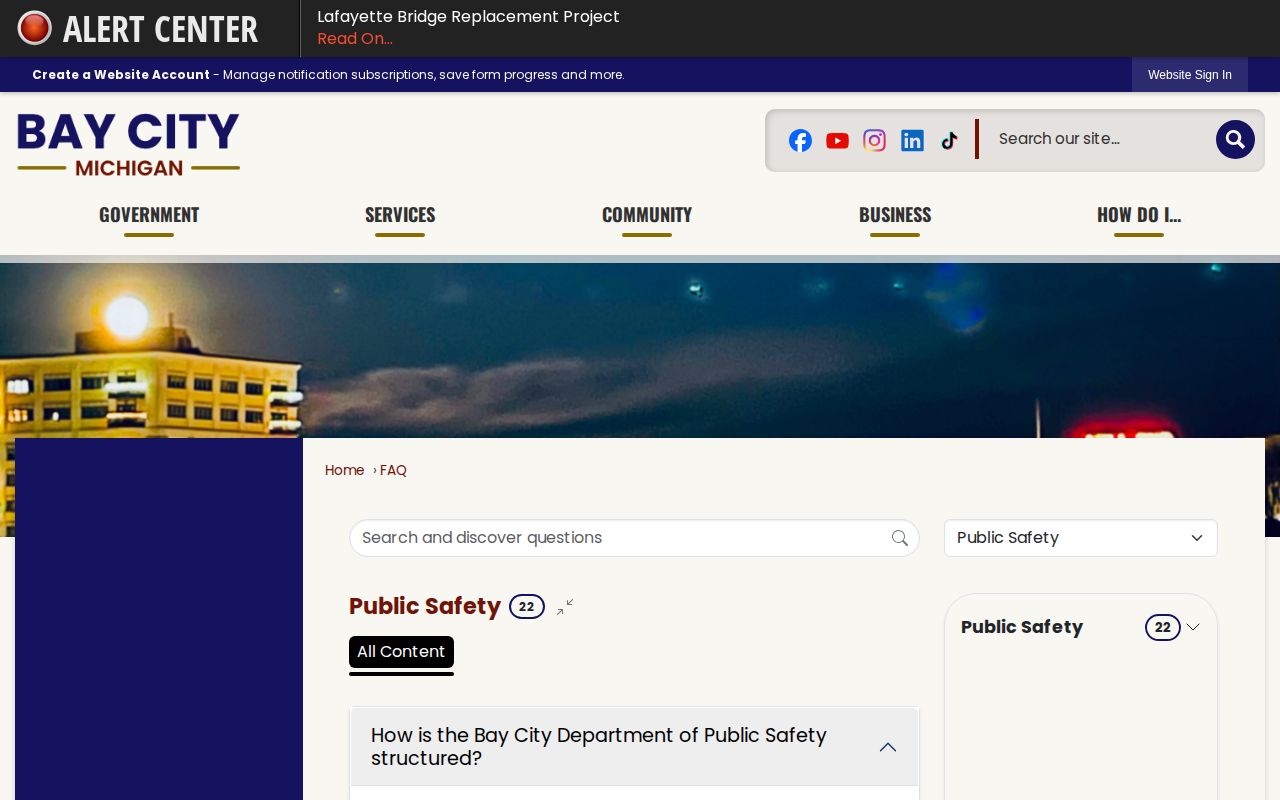Click the magnifier in the questions search box
Screen dimensions: 1280x800
[x=900, y=538]
